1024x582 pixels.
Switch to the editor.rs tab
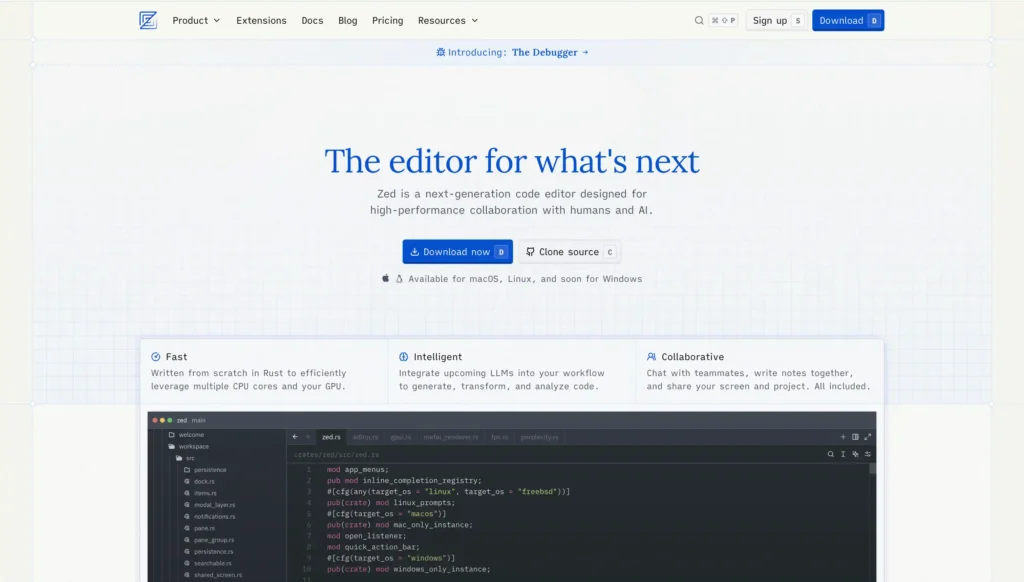coord(365,437)
